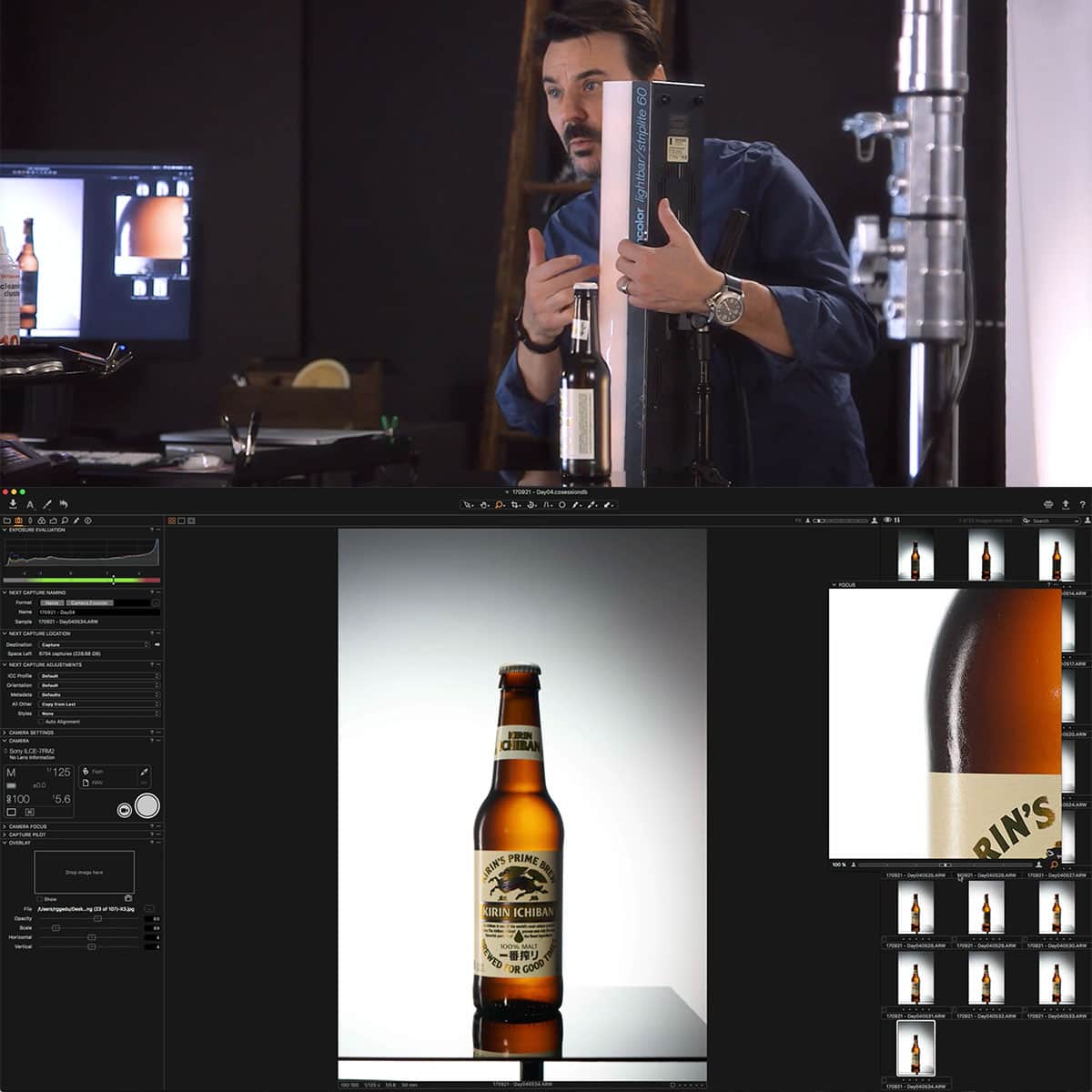This screenshot has width=1092, height=1092.
Task: Open the Library tool tab folder icon
Action: click(x=7, y=520)
